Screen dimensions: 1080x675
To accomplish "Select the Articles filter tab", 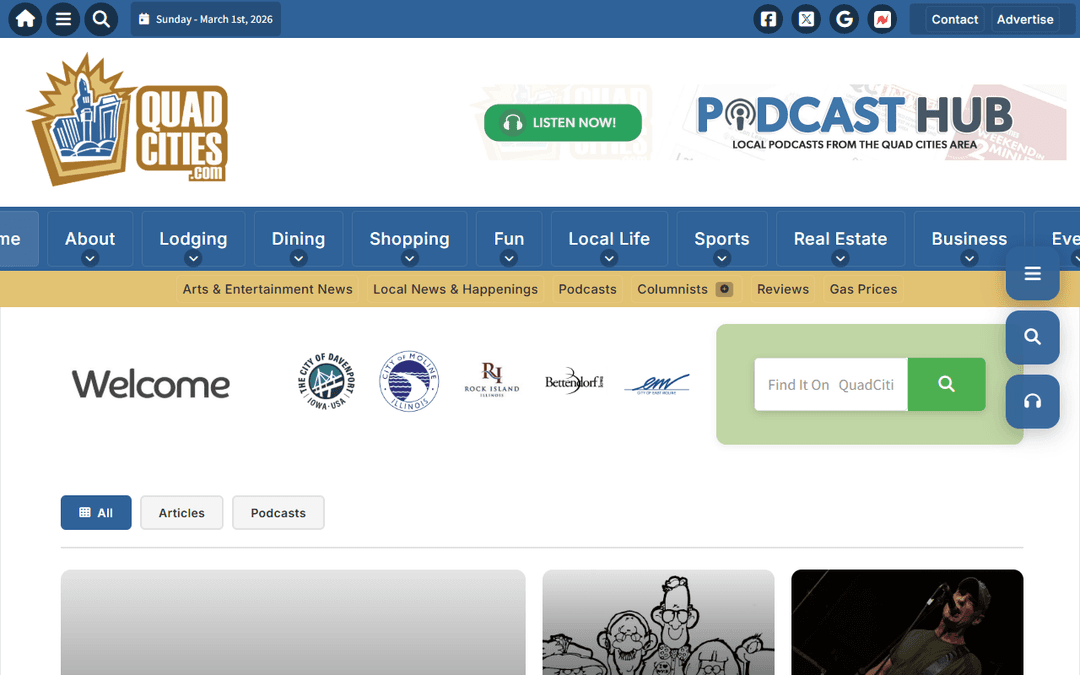I will [x=182, y=512].
